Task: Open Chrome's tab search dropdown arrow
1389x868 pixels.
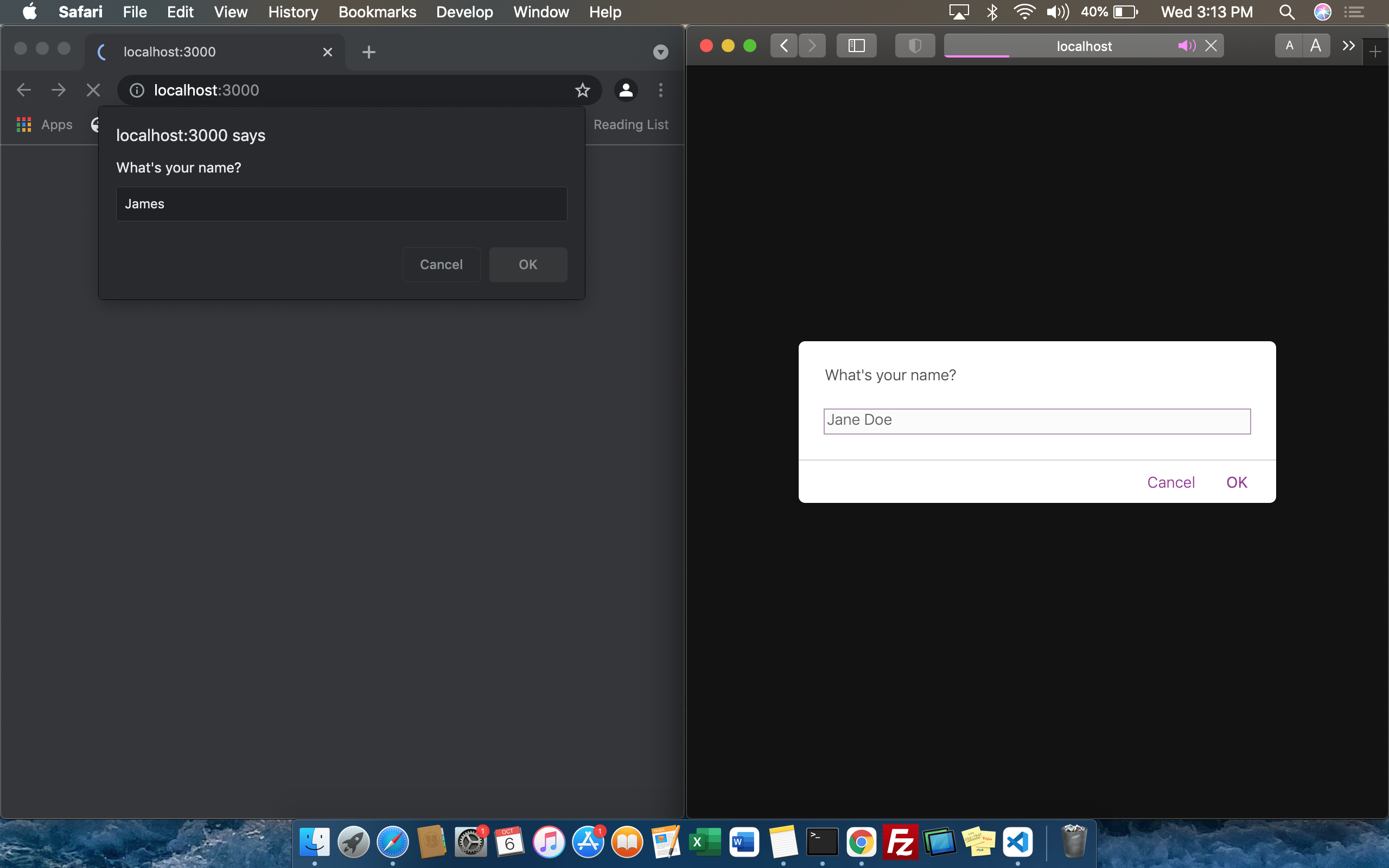Action: click(659, 52)
